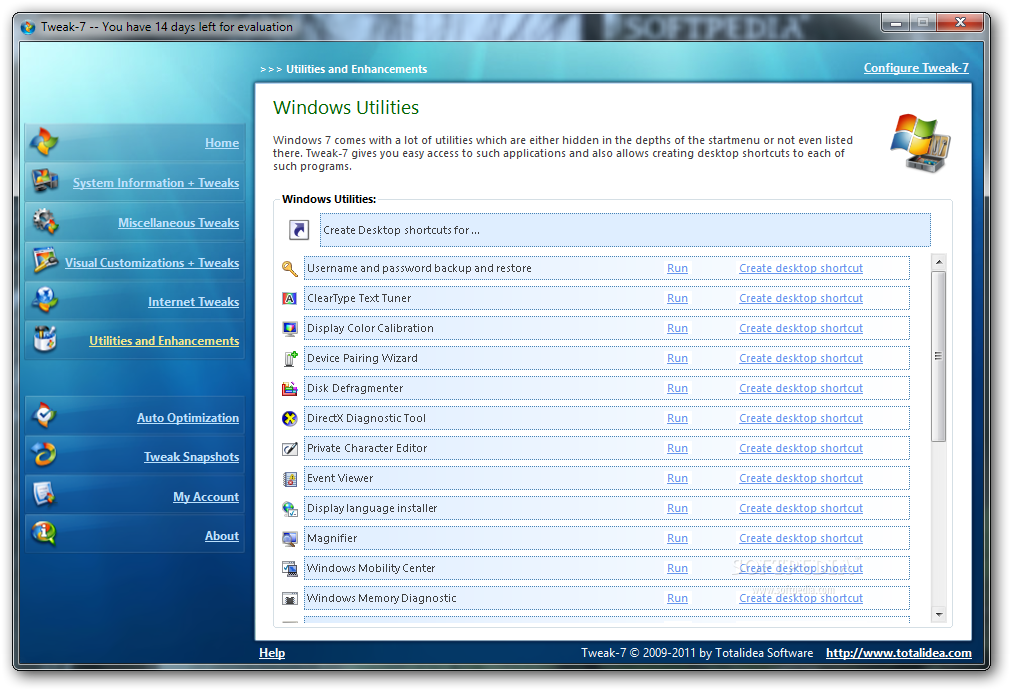Click the Display language installer icon
This screenshot has width=1011, height=691.
pos(290,509)
